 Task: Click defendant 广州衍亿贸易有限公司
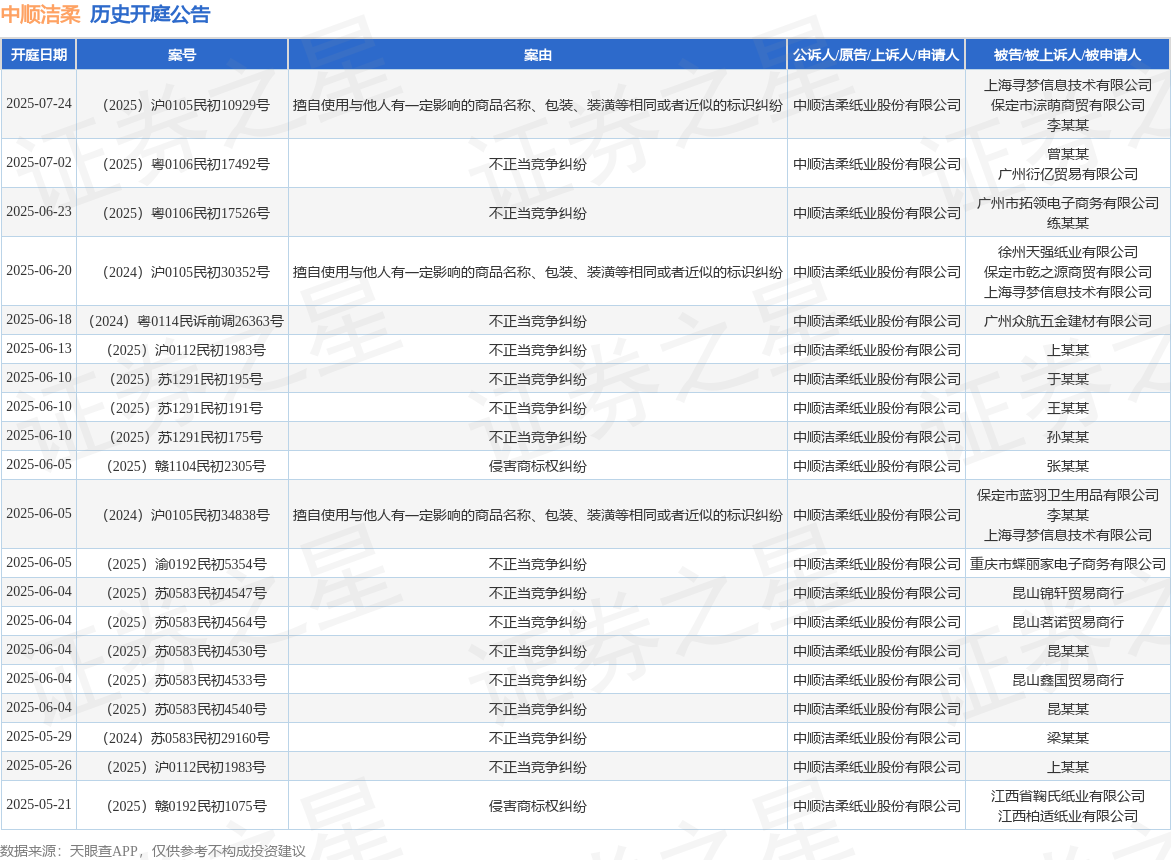[x=1067, y=174]
